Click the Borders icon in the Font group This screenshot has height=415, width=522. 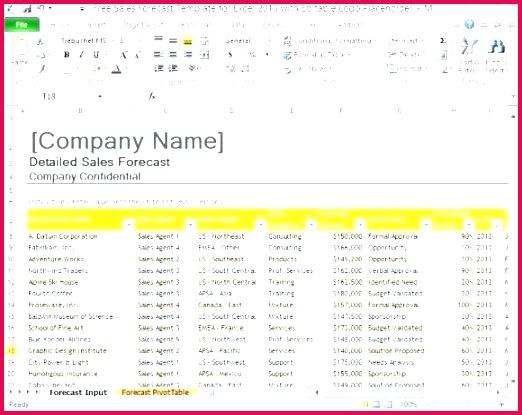tap(68, 69)
